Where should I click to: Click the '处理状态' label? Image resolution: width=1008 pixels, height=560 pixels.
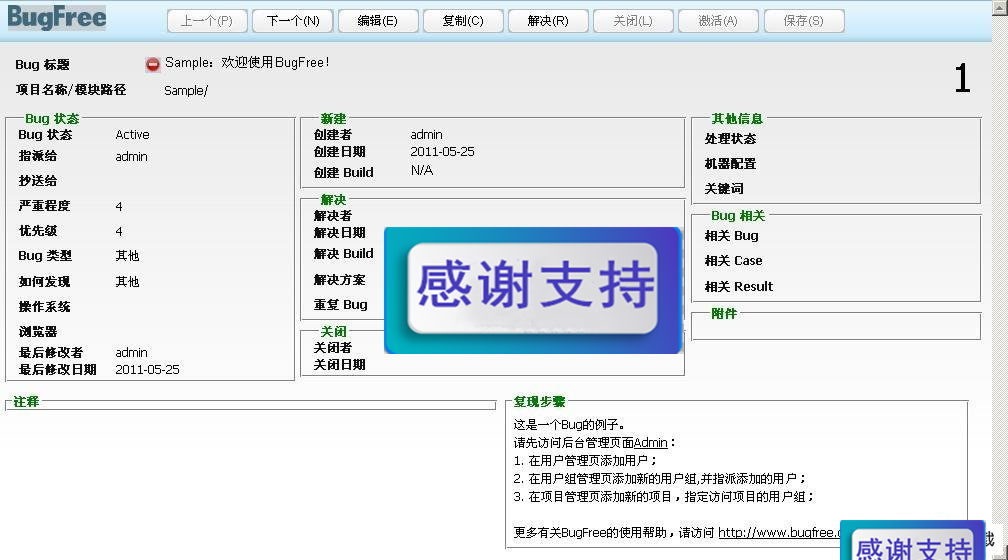tap(730, 139)
